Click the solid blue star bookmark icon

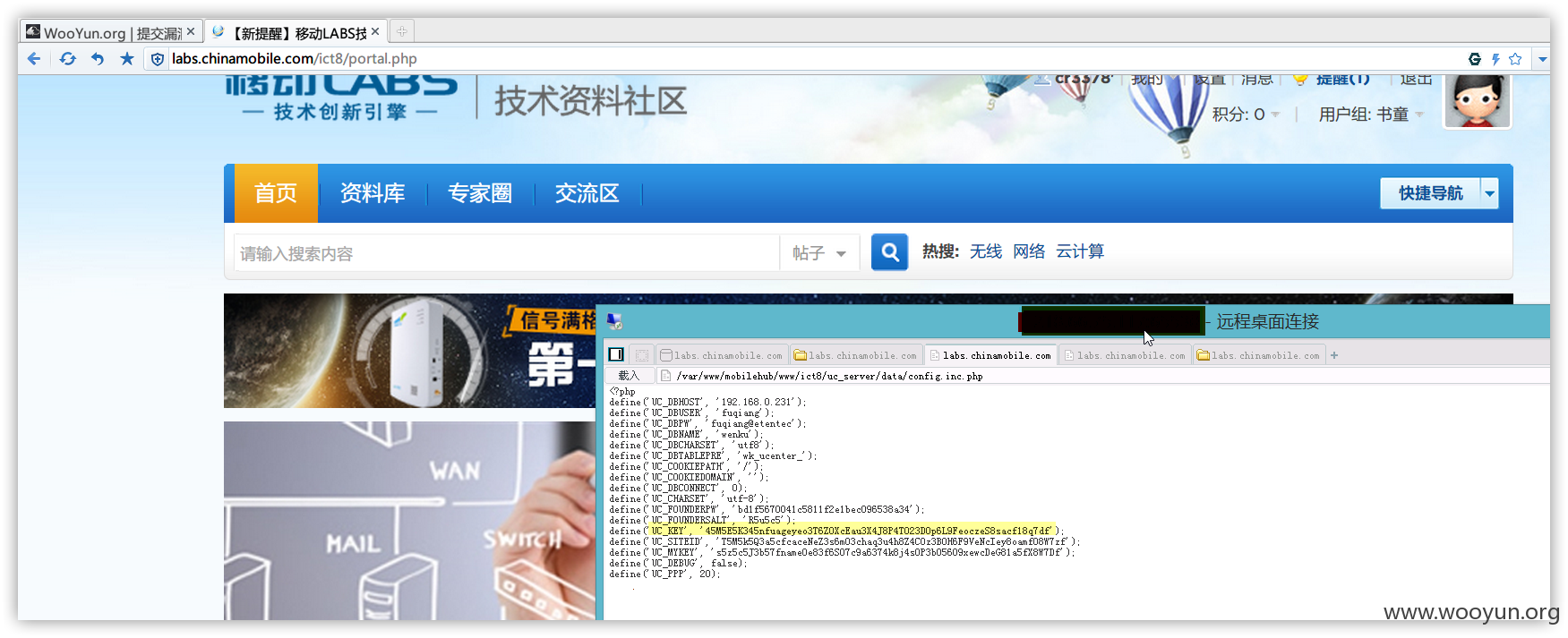127,59
